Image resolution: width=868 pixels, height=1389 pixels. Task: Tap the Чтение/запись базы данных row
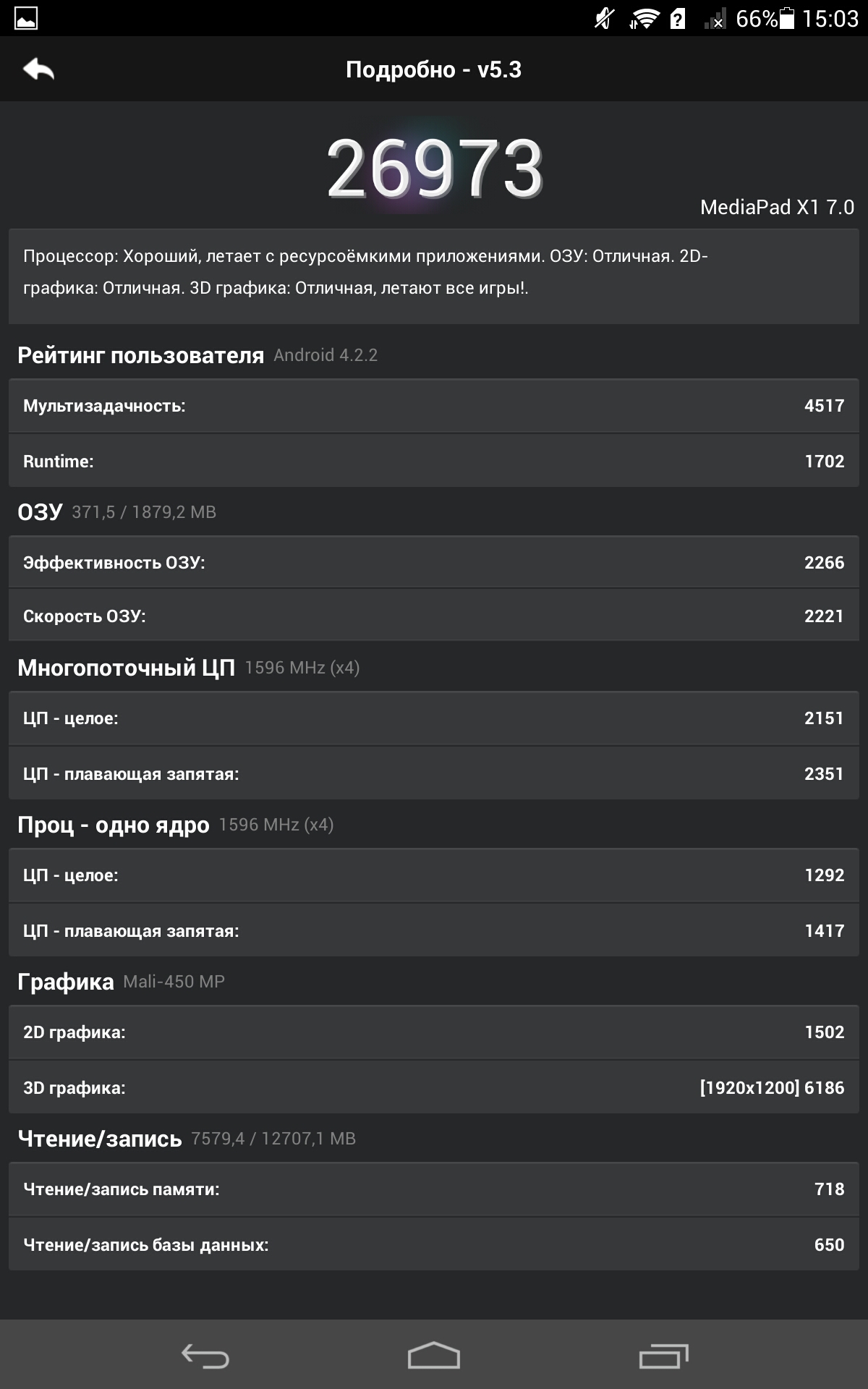(x=434, y=1244)
